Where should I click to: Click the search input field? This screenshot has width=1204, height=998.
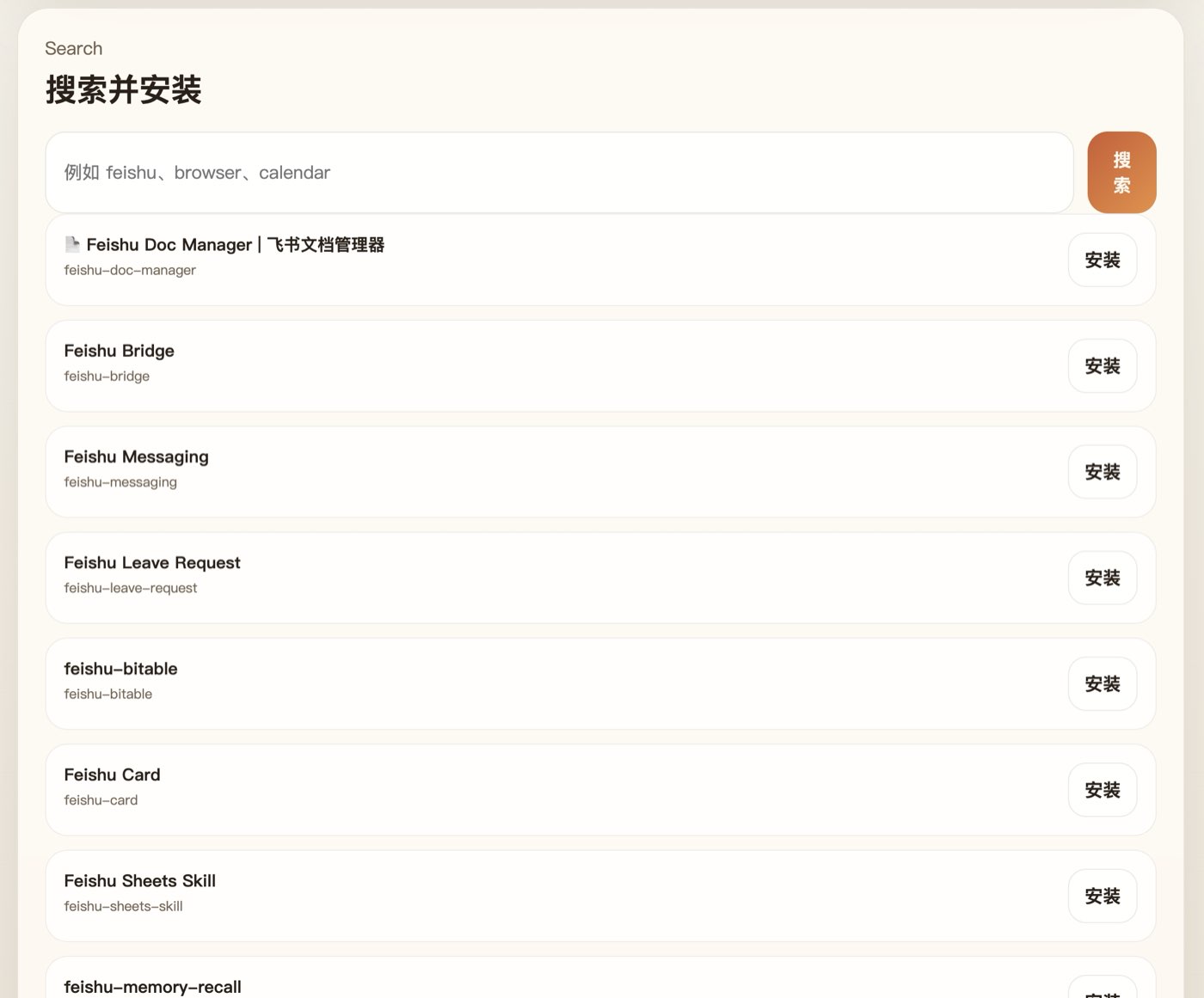click(x=559, y=173)
